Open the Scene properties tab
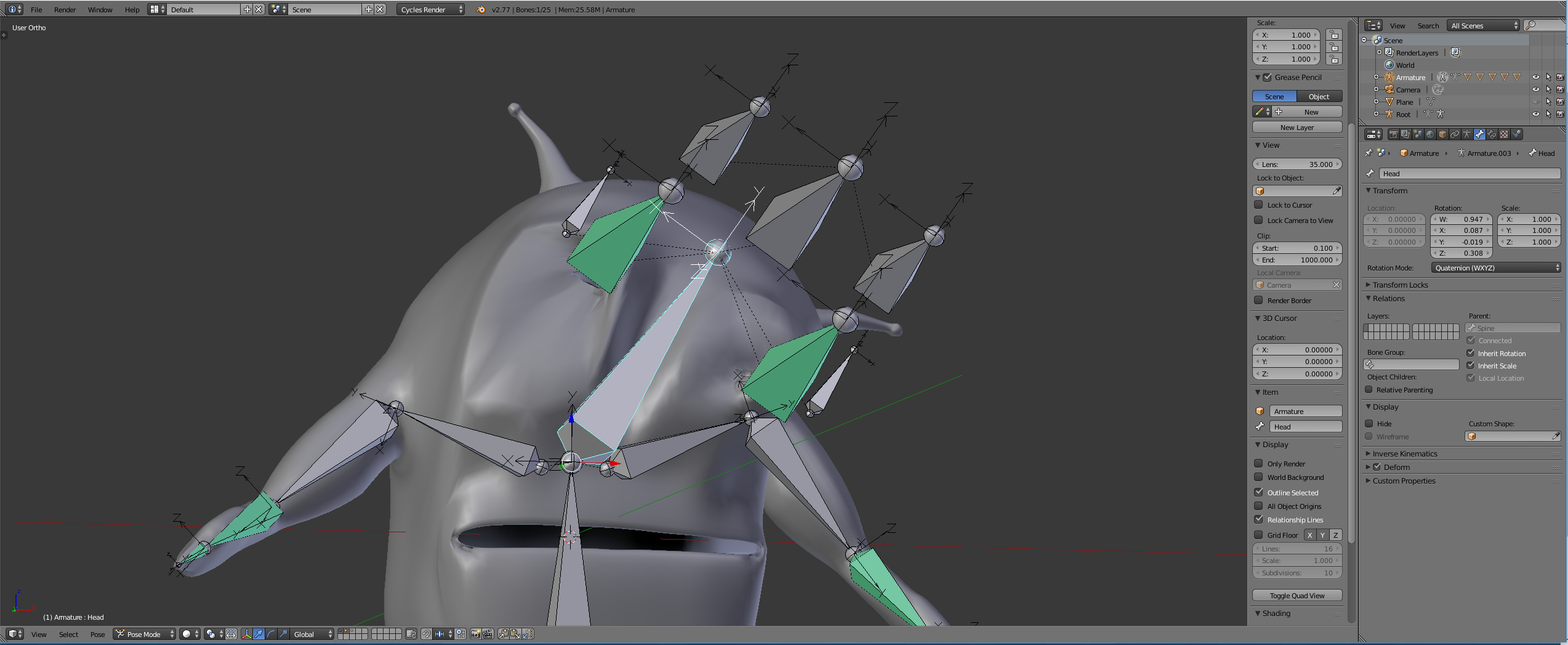1568x645 pixels. tap(1418, 134)
